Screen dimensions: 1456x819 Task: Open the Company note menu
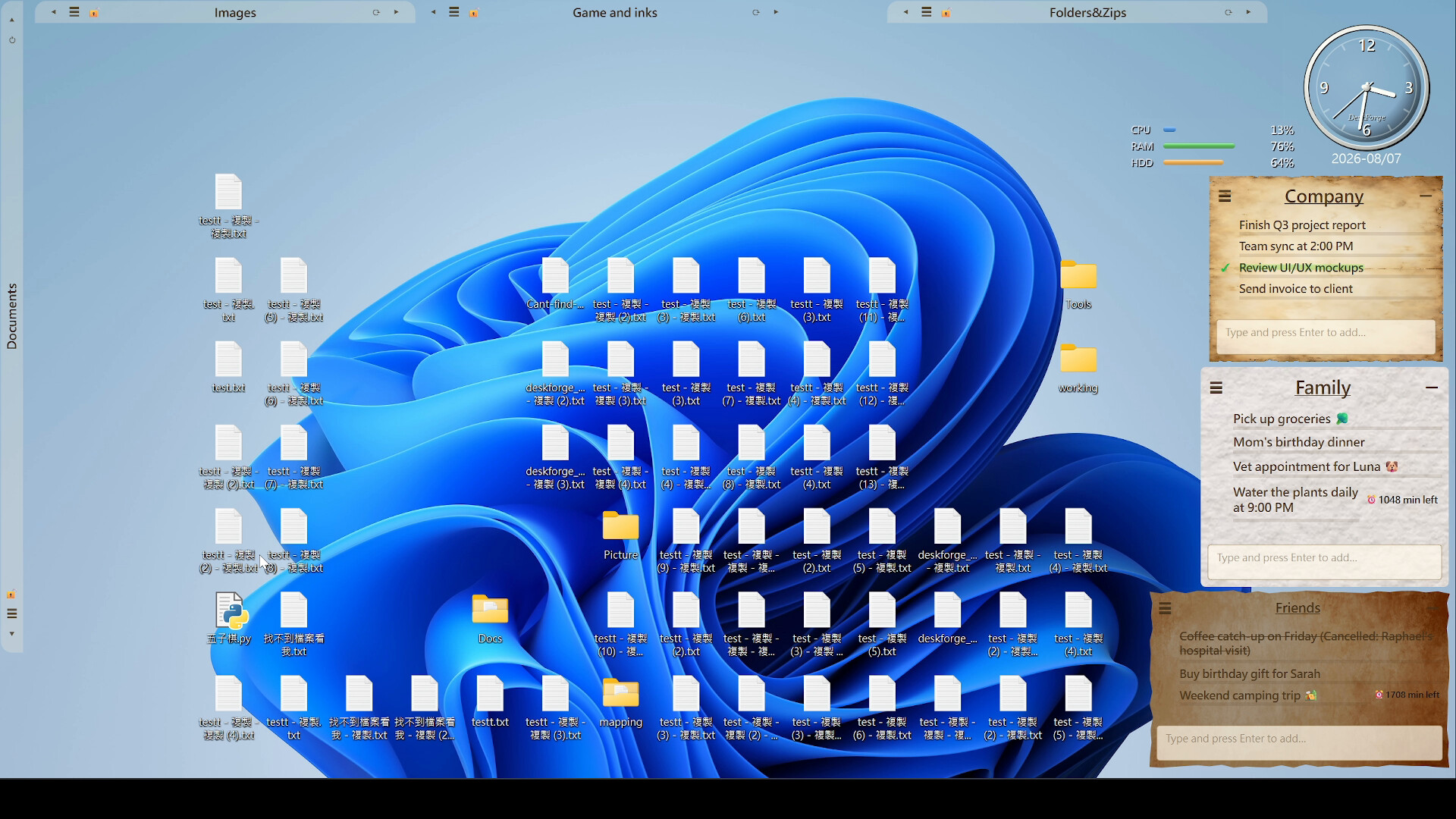1225,196
